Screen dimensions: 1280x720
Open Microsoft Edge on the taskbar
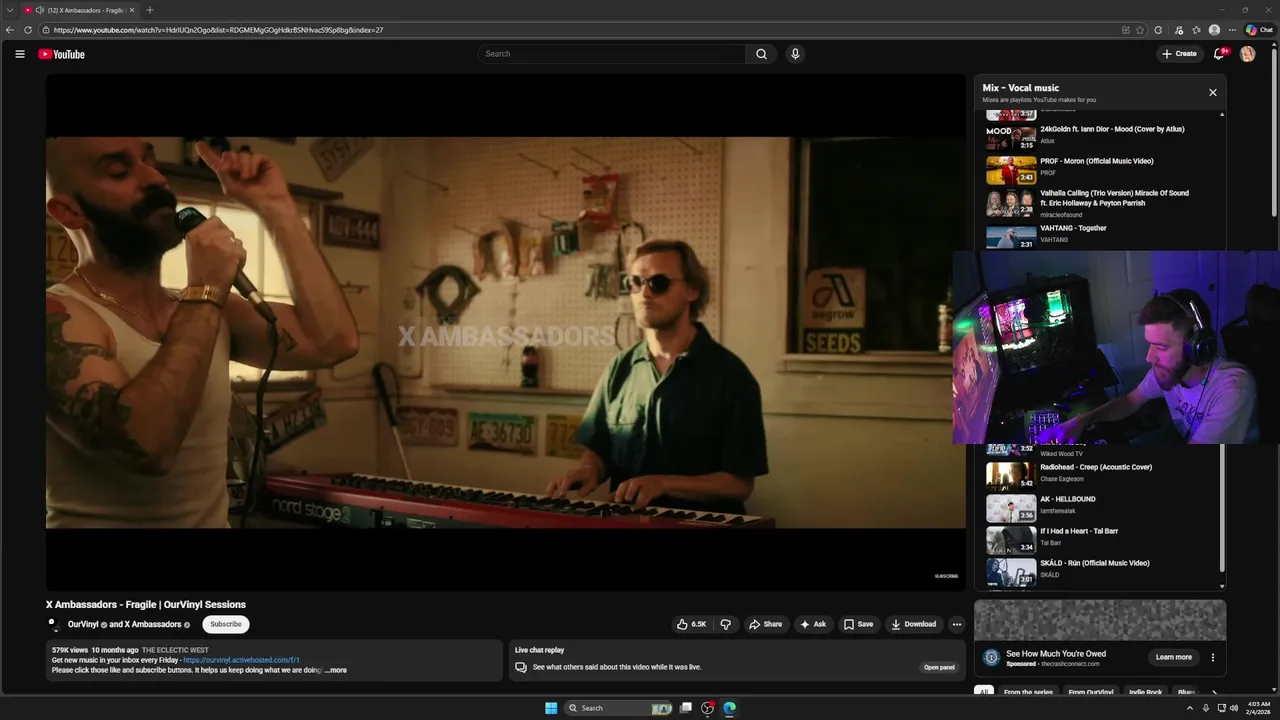click(730, 708)
